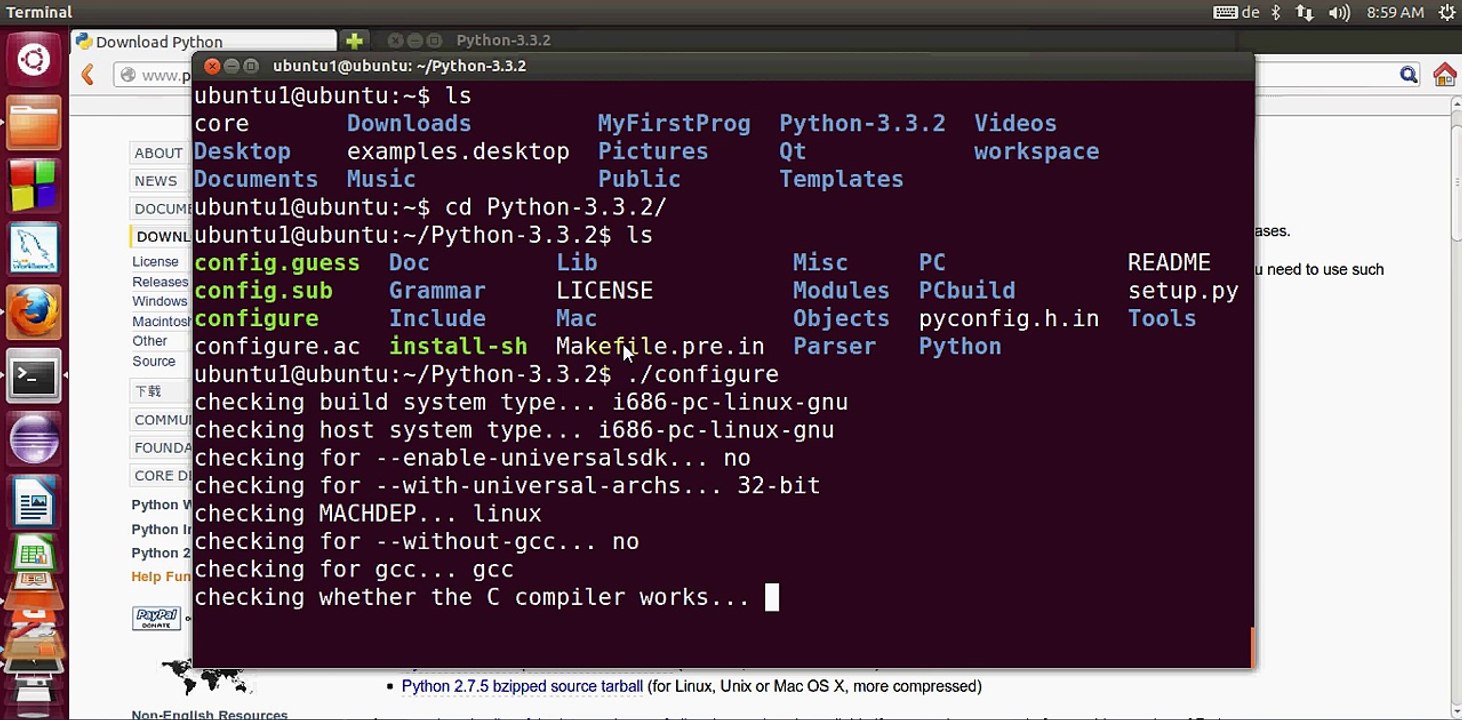Click 'MyFirstProg' directory name in terminal
The height and width of the screenshot is (720, 1462).
(674, 124)
